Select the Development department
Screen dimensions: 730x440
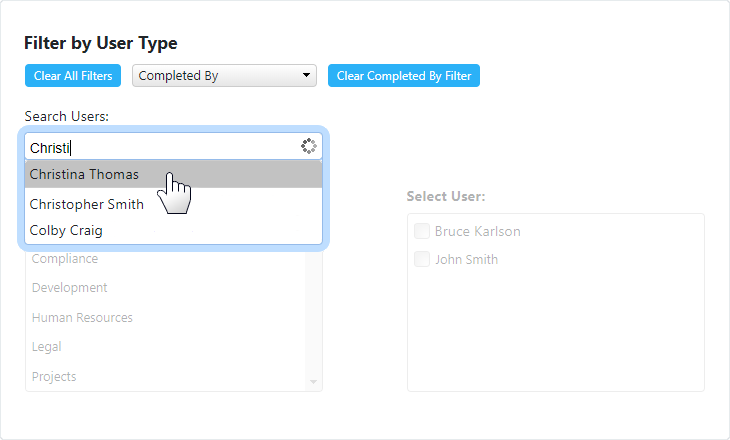pyautogui.click(x=69, y=288)
